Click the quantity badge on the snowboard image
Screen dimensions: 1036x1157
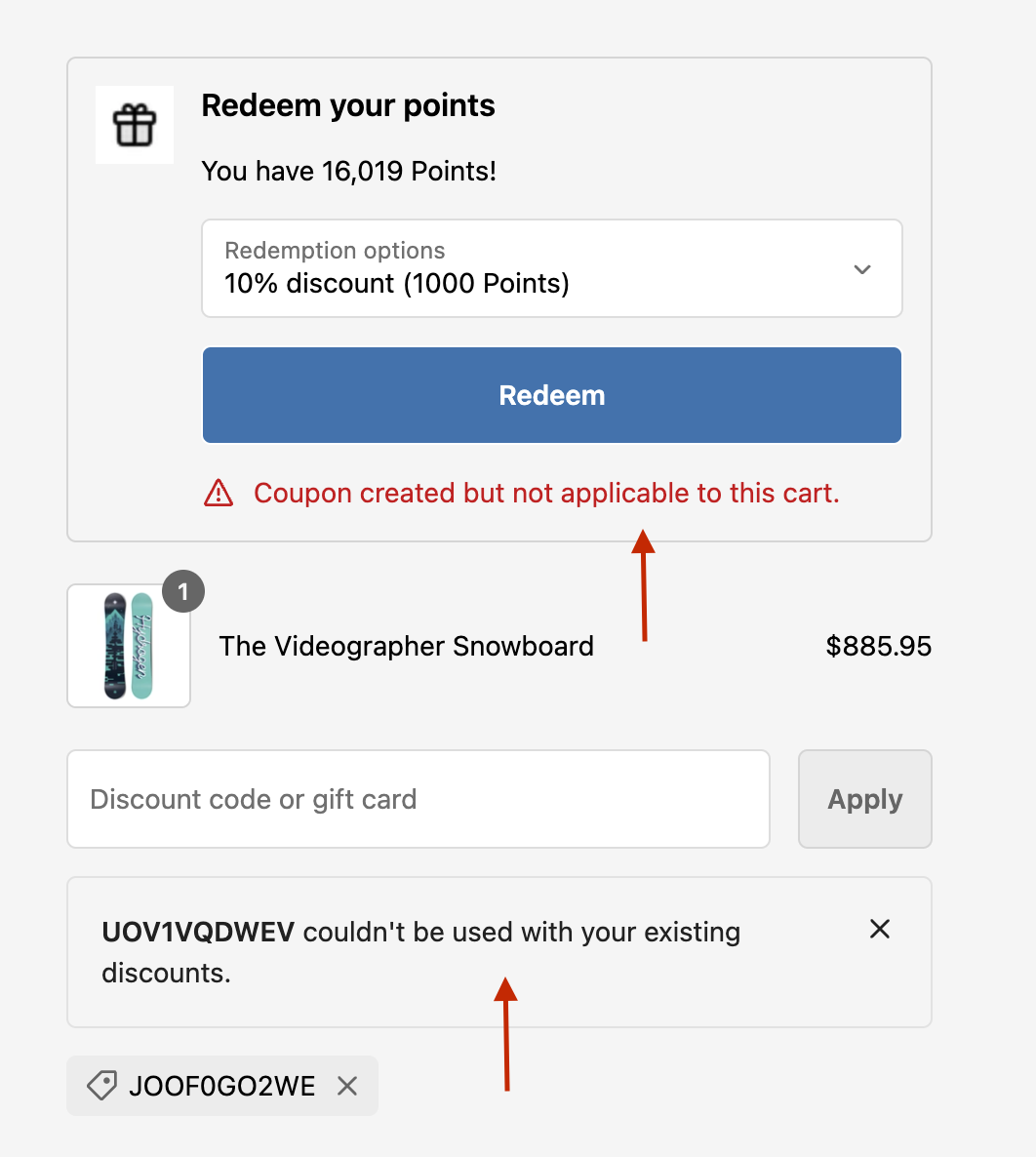pyautogui.click(x=182, y=591)
